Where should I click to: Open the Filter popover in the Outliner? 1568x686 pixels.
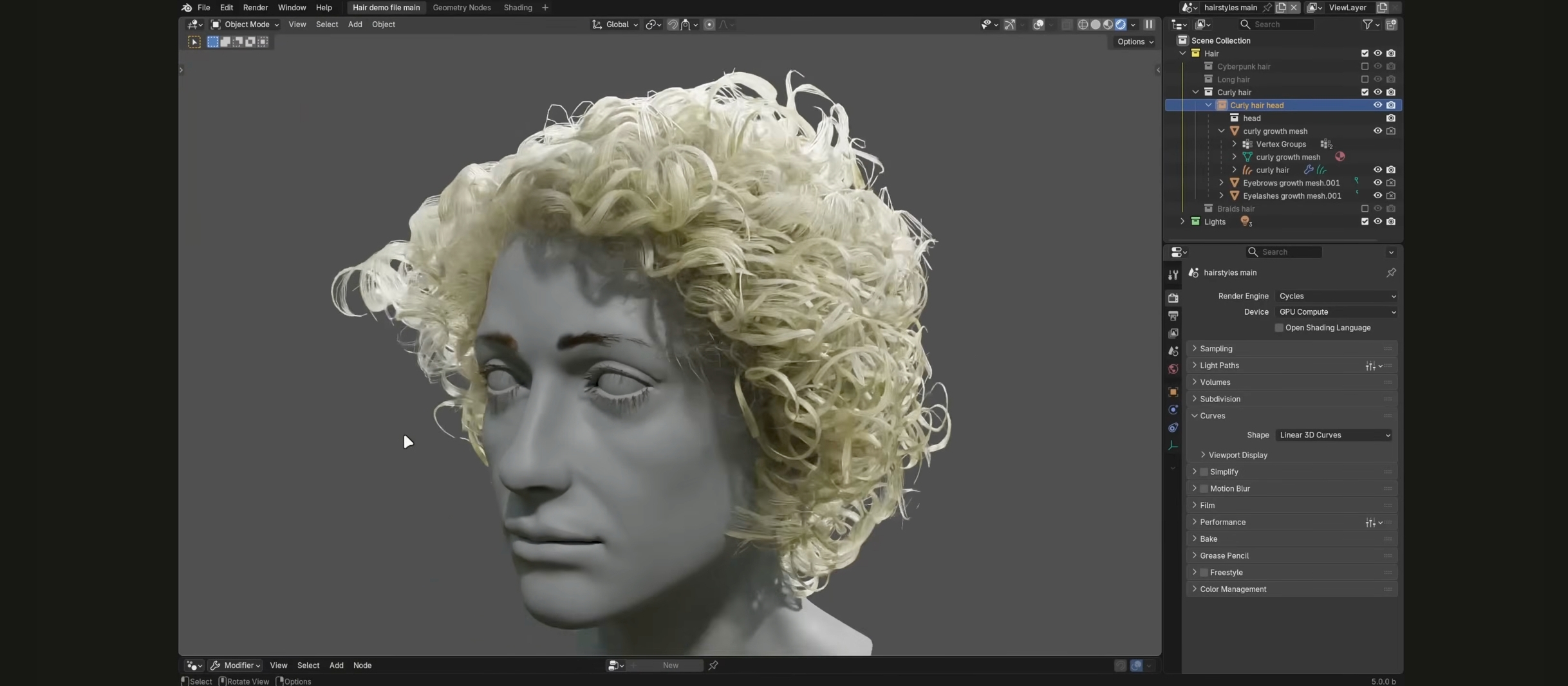pos(1368,24)
